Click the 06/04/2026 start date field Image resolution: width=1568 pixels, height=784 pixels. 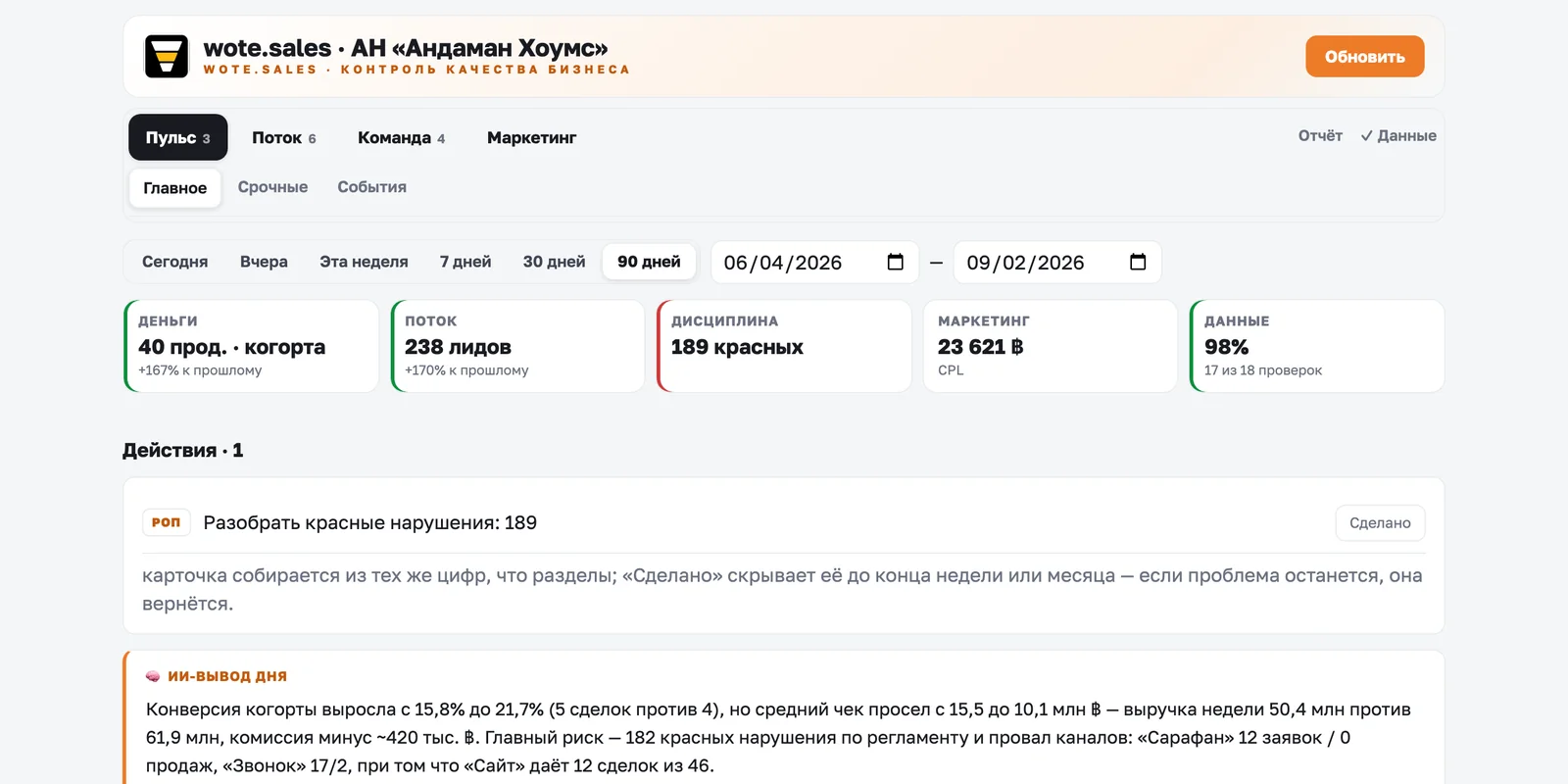coord(814,262)
